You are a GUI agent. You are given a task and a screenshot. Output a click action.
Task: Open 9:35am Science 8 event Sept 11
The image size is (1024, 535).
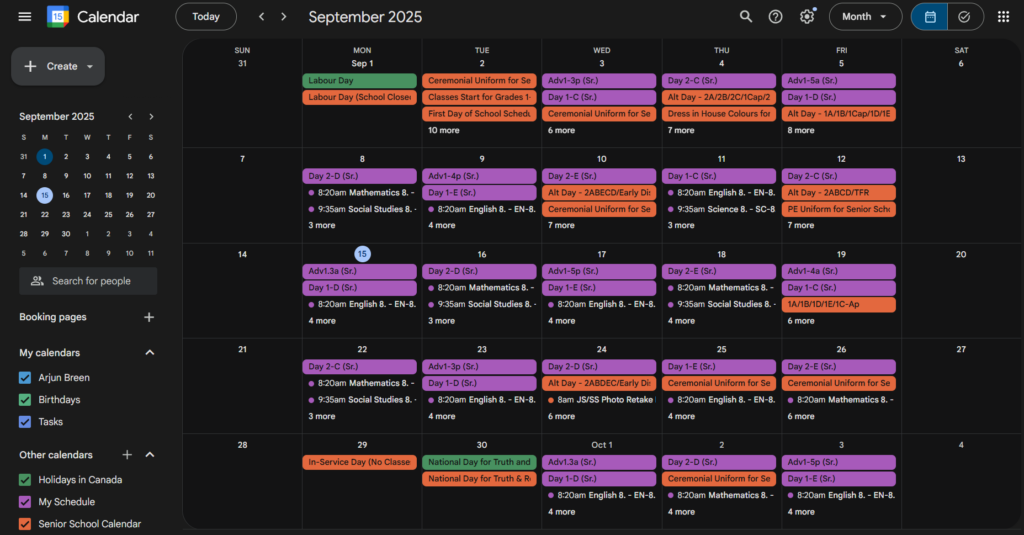[719, 209]
